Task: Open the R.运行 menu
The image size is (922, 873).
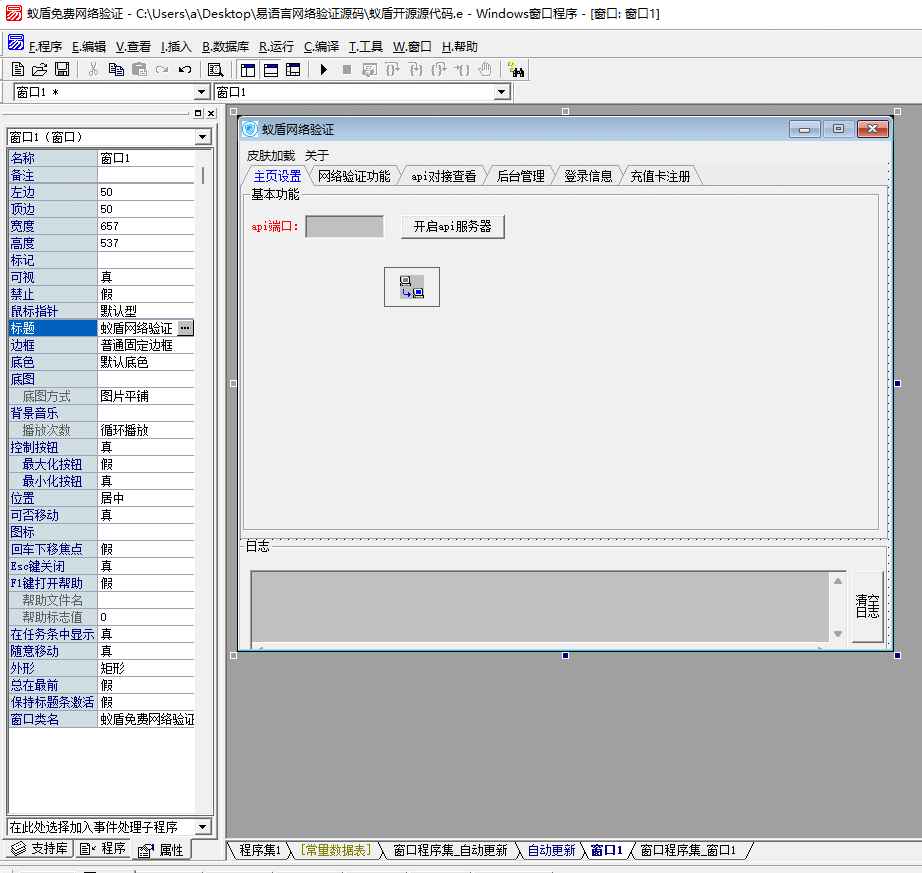Action: (276, 46)
